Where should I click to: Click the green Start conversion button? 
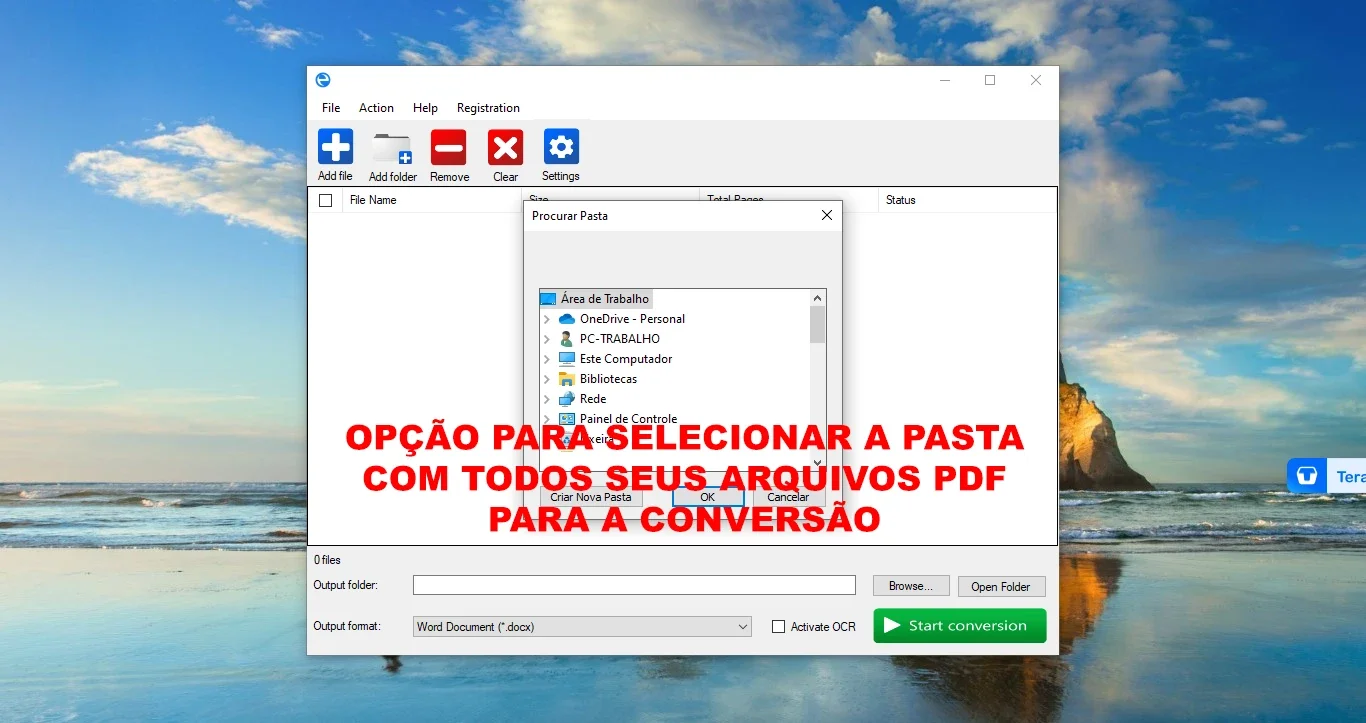(x=960, y=626)
